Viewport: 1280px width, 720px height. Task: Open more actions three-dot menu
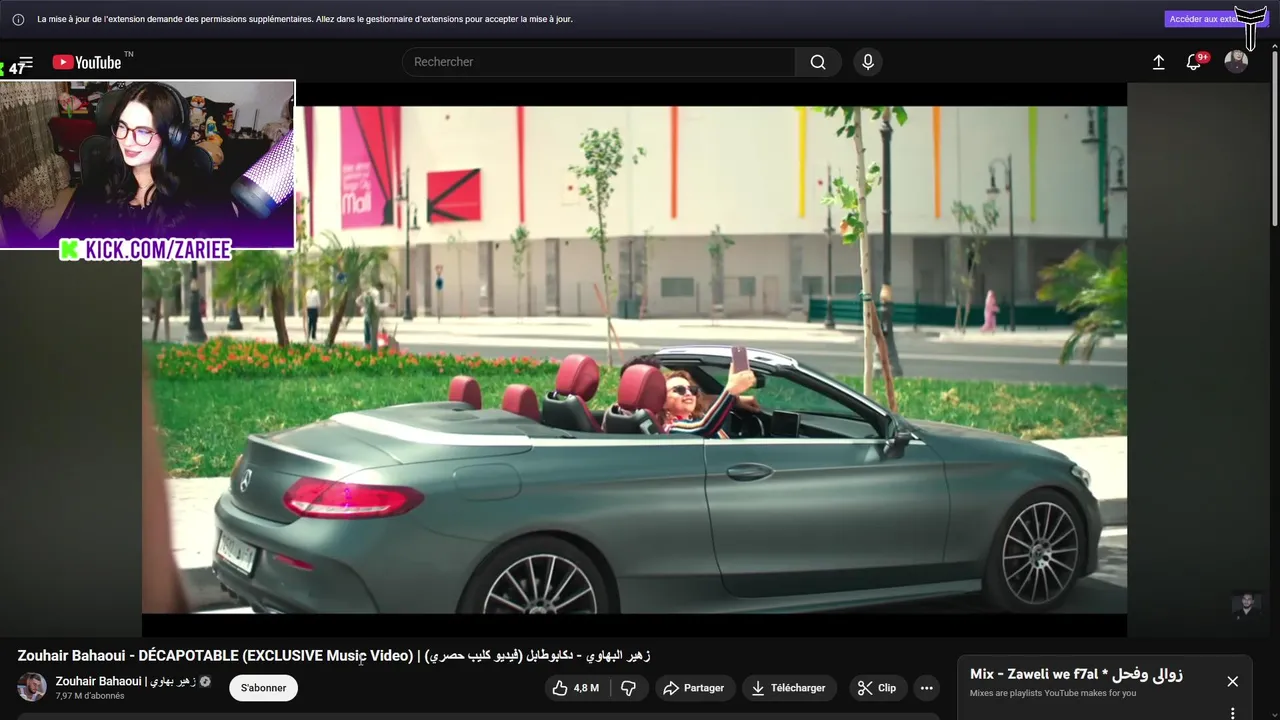coord(927,688)
